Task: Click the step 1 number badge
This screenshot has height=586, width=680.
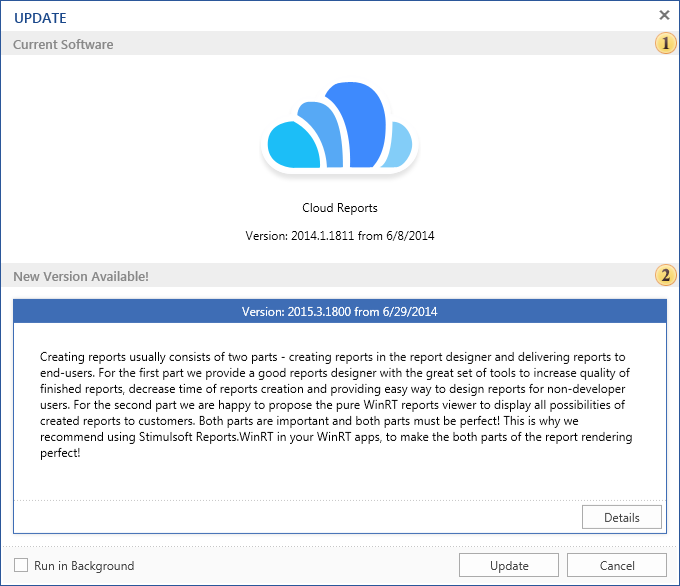Action: click(x=665, y=44)
